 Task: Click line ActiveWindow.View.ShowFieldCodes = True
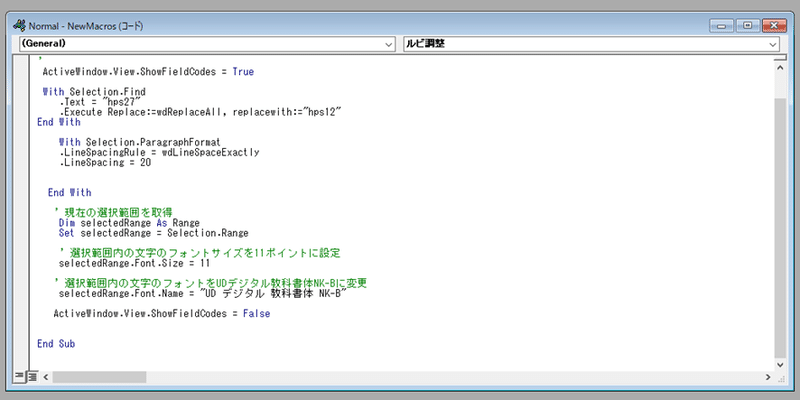click(148, 72)
